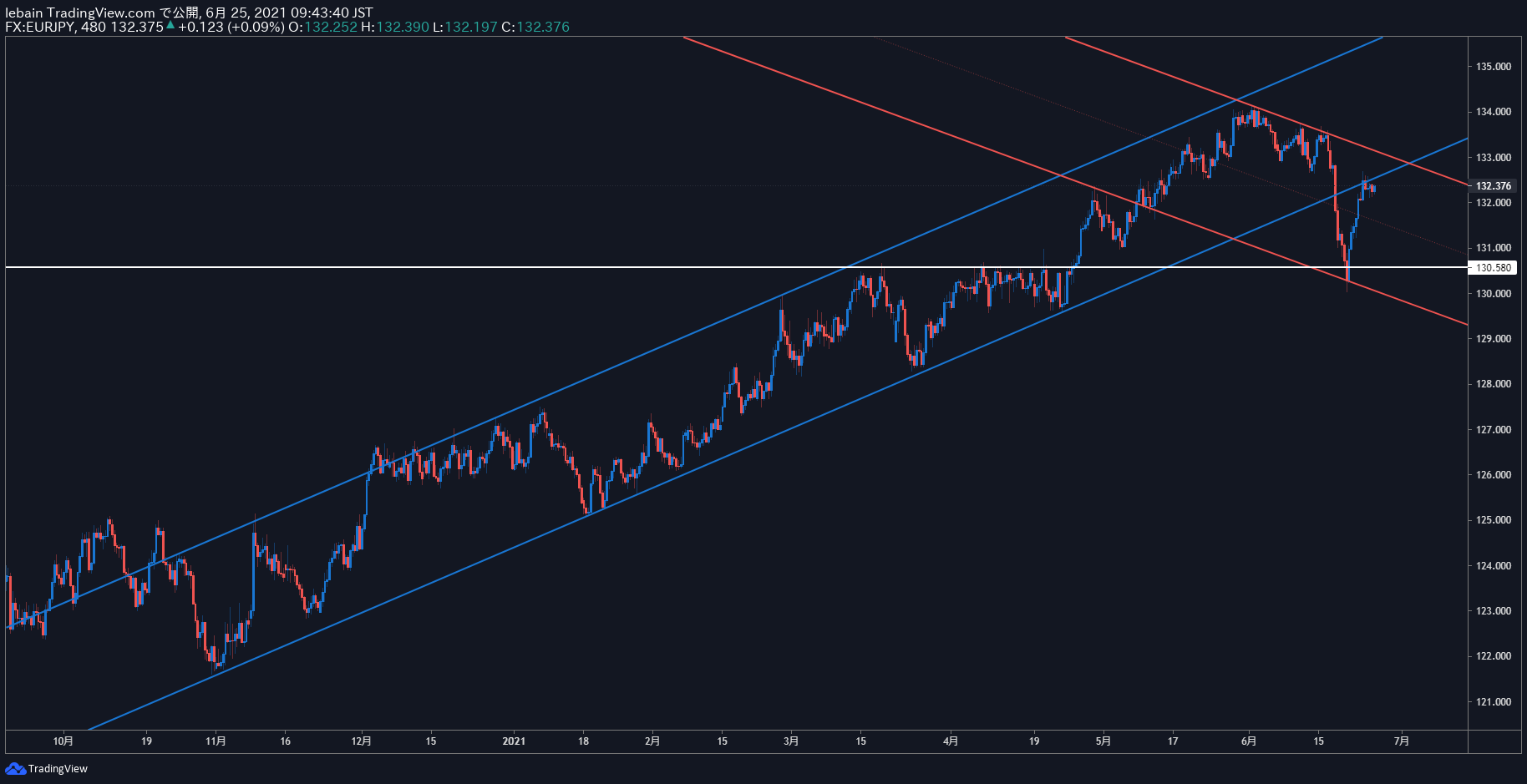The width and height of the screenshot is (1527, 784).
Task: Click the 128.000 price axis label
Action: pos(1493,384)
